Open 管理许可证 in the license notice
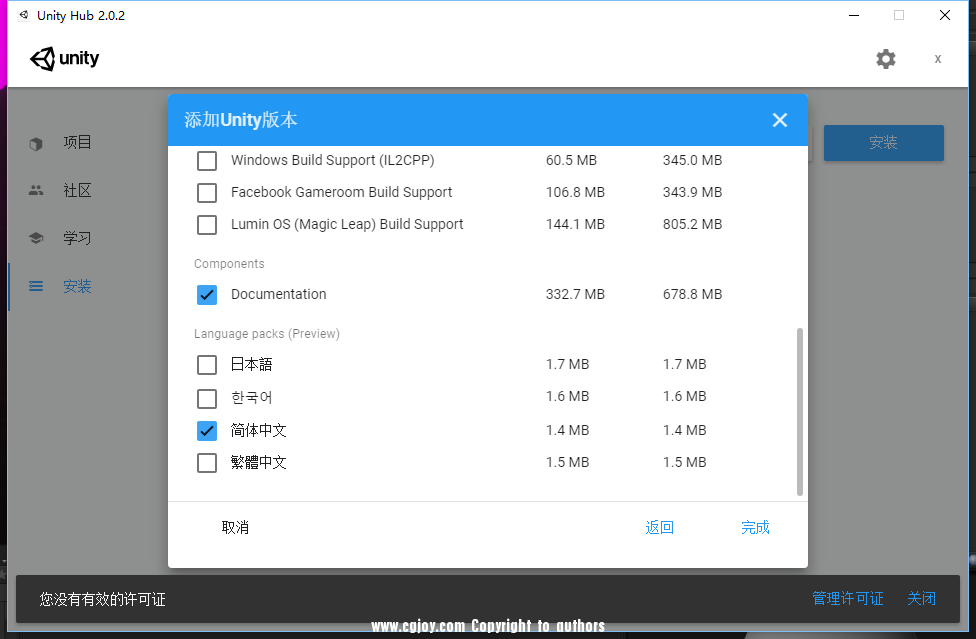The height and width of the screenshot is (639, 976). (x=848, y=599)
